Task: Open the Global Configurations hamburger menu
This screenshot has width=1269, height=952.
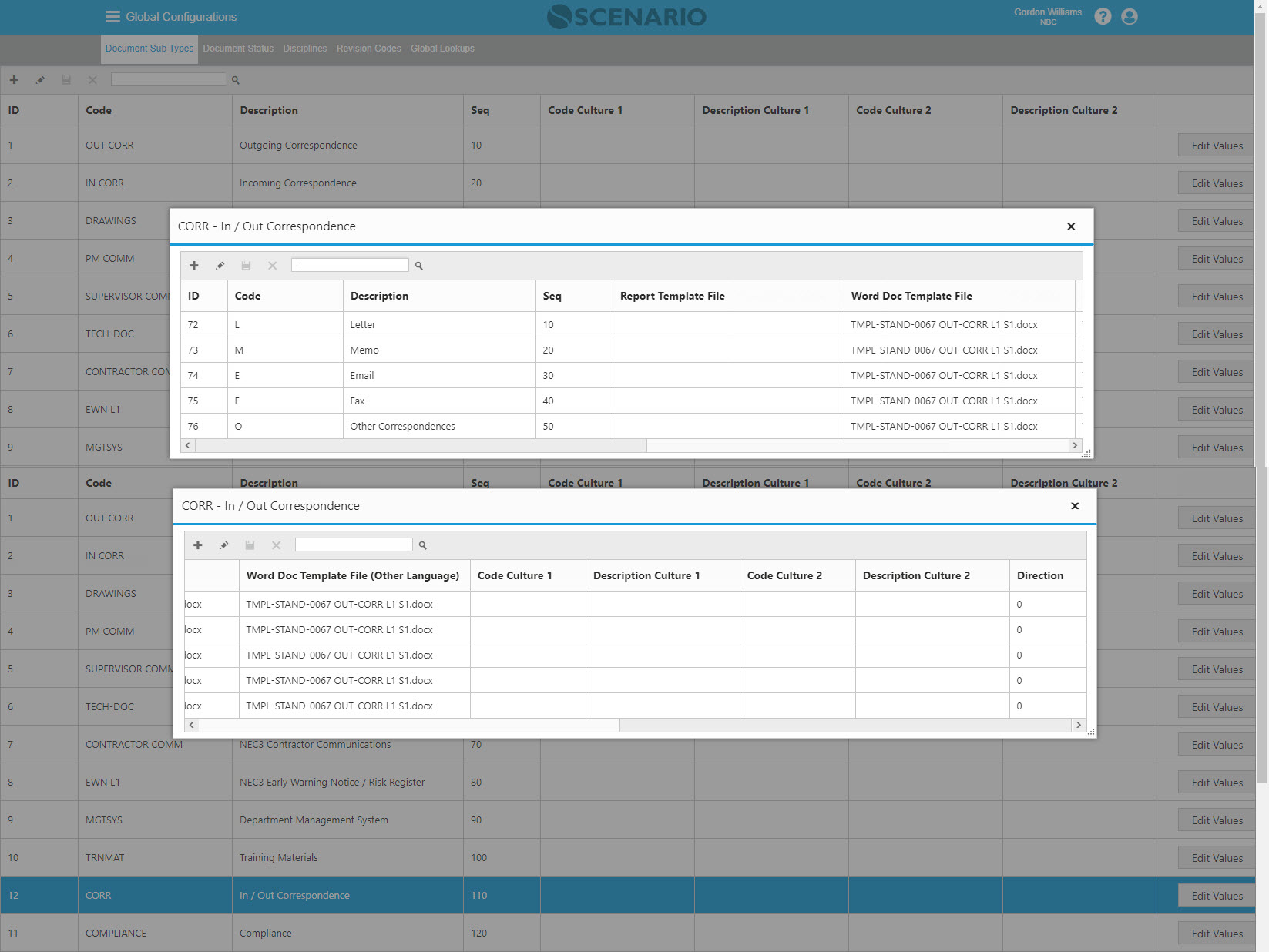Action: (x=112, y=17)
